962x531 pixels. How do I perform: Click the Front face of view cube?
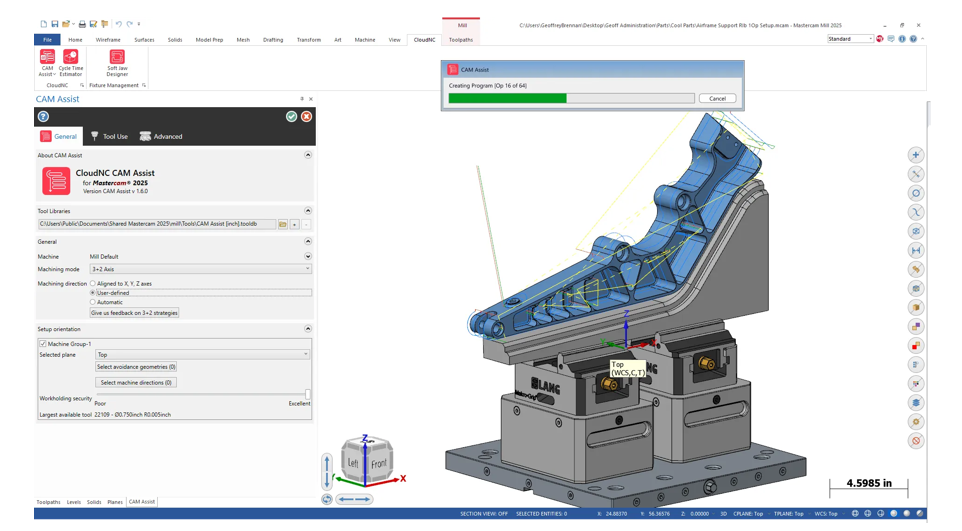coord(378,464)
